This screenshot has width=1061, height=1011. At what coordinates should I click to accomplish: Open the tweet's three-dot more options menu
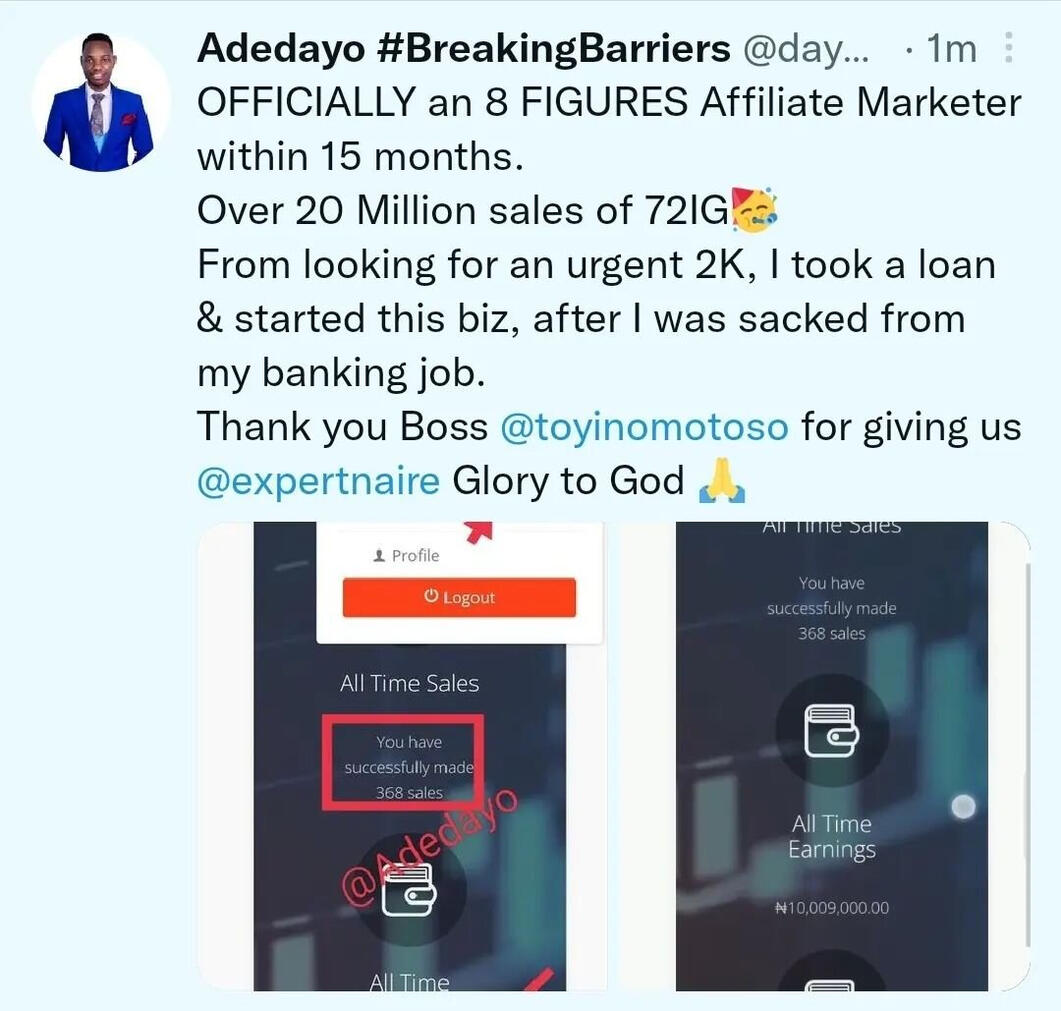[1008, 48]
